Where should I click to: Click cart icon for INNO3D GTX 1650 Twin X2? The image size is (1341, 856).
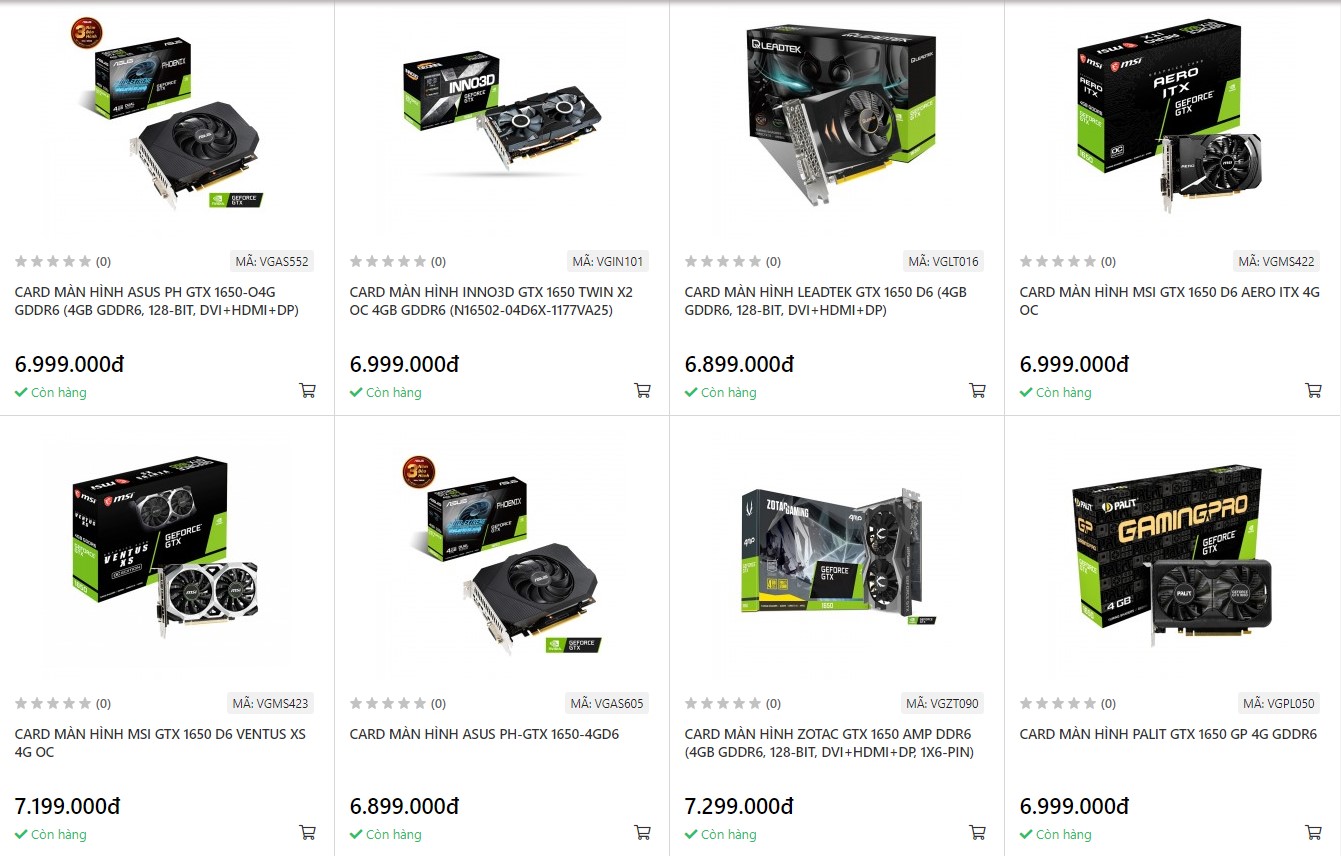pos(643,390)
